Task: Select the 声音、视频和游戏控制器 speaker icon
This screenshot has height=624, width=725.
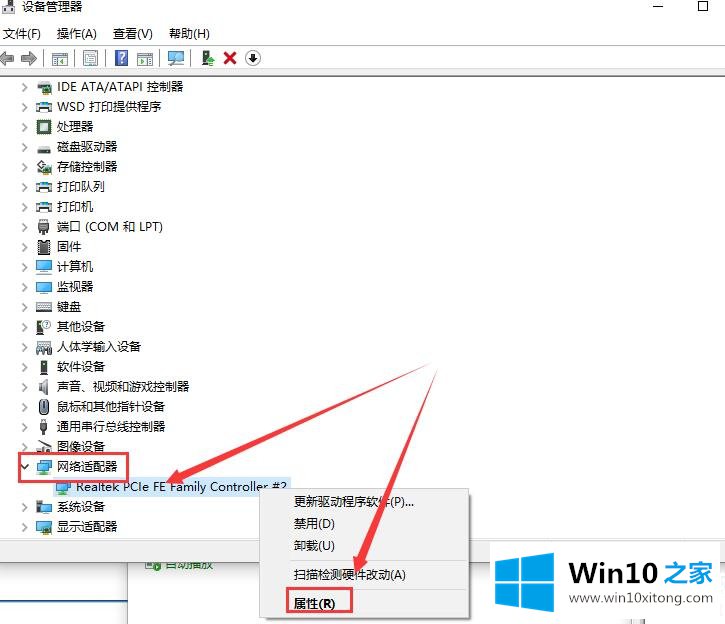Action: point(44,387)
